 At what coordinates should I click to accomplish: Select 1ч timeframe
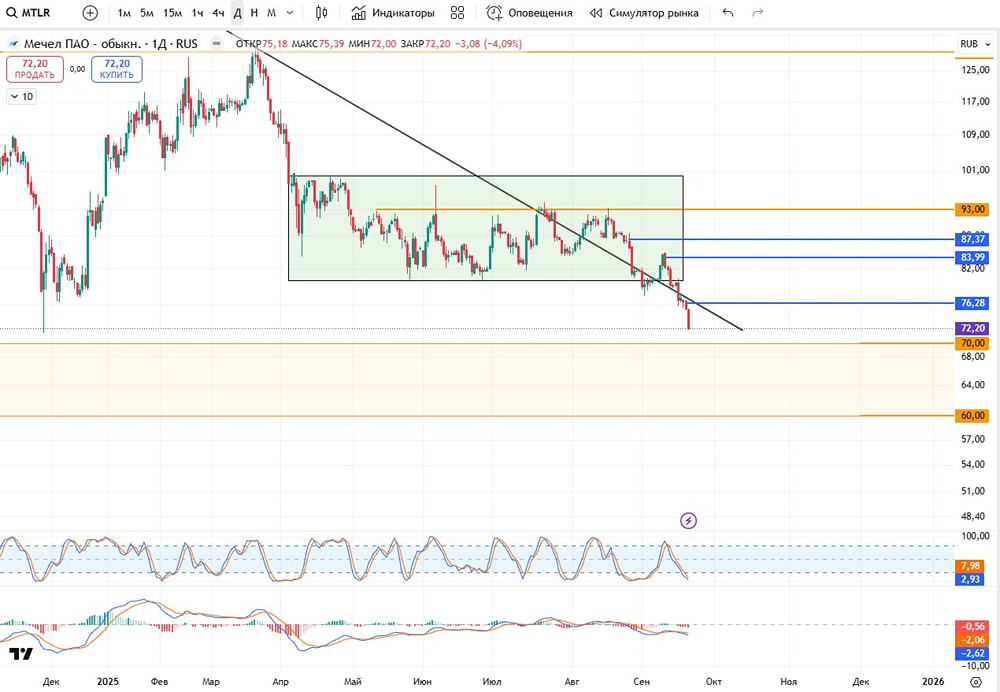[198, 13]
